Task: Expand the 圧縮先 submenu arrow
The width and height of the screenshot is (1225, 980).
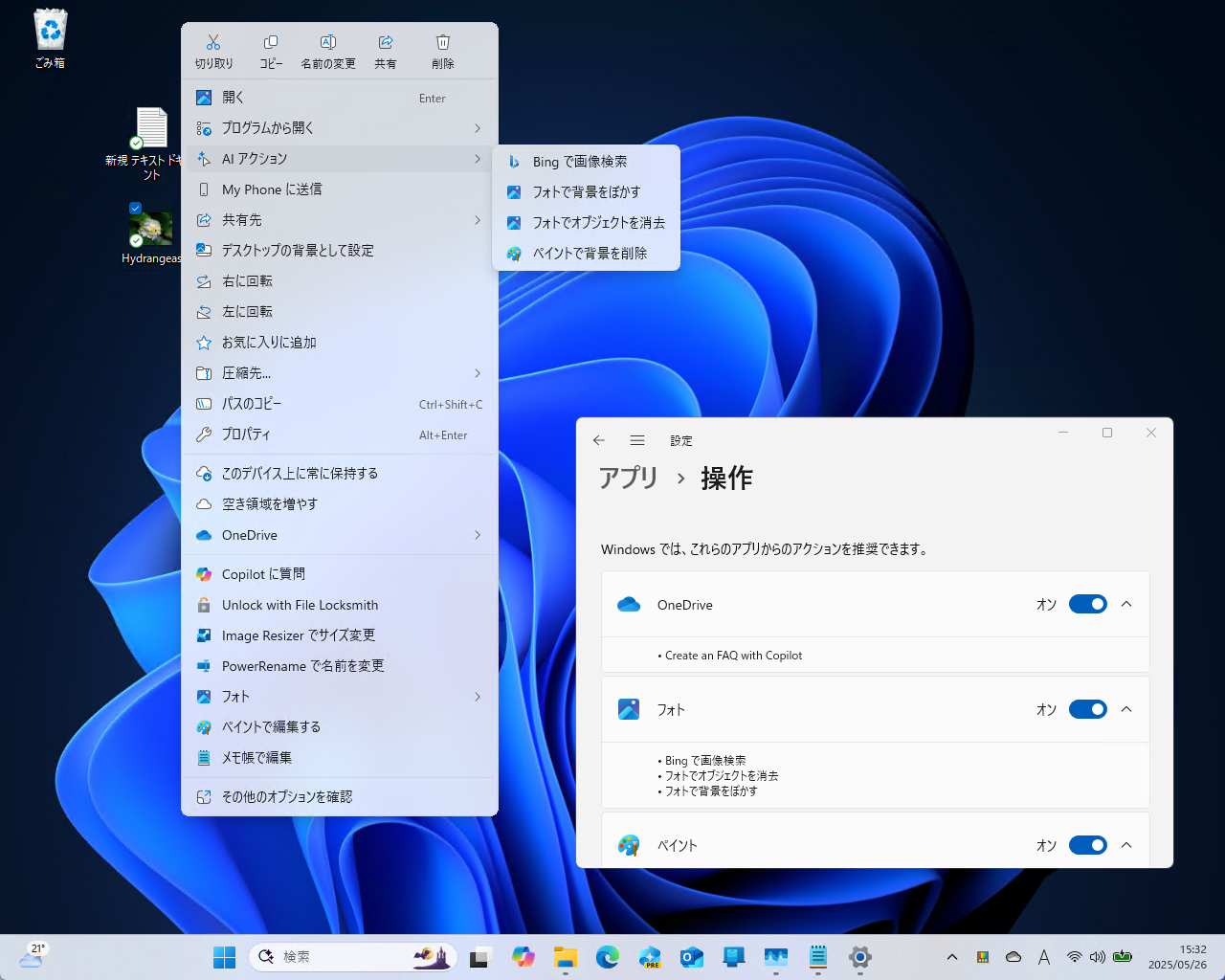Action: tap(477, 373)
